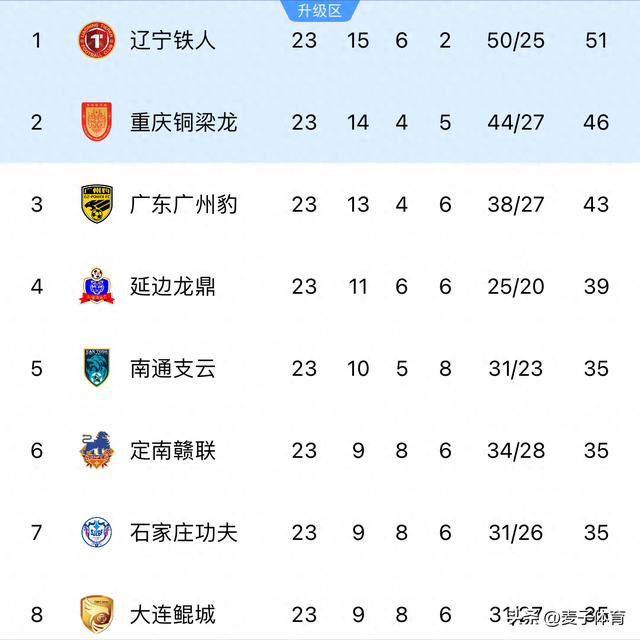Open the 广东广州豹 black-yellow badge
The height and width of the screenshot is (640, 640).
(97, 204)
